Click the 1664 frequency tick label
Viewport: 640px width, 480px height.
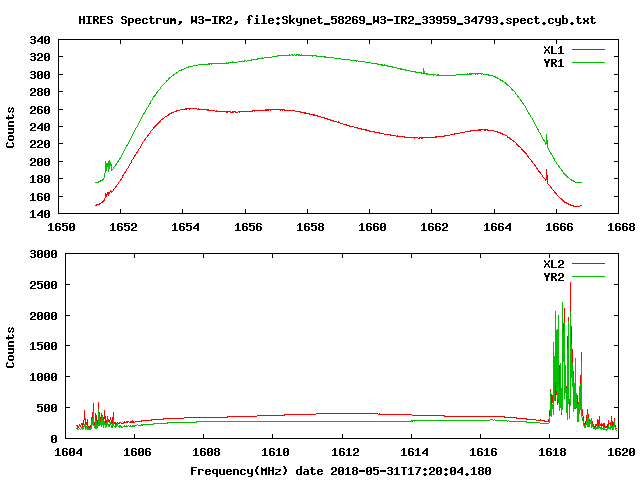(497, 227)
